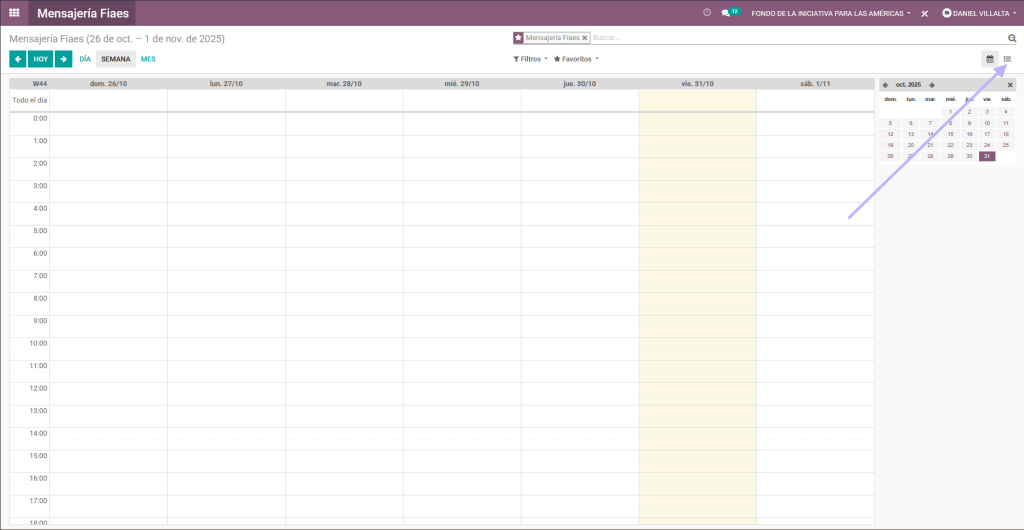The height and width of the screenshot is (530, 1024).
Task: Go to next week with right arrow
Action: point(63,59)
